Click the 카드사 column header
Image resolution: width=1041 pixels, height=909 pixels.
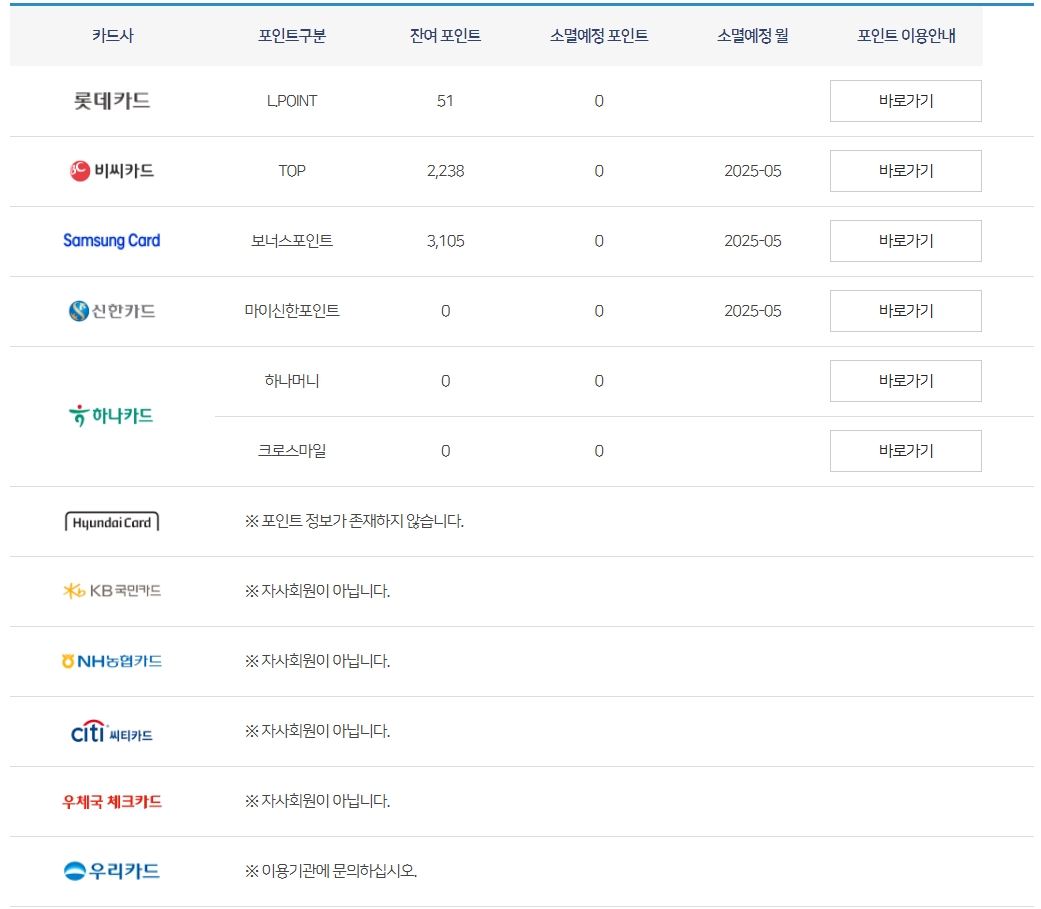click(x=113, y=36)
